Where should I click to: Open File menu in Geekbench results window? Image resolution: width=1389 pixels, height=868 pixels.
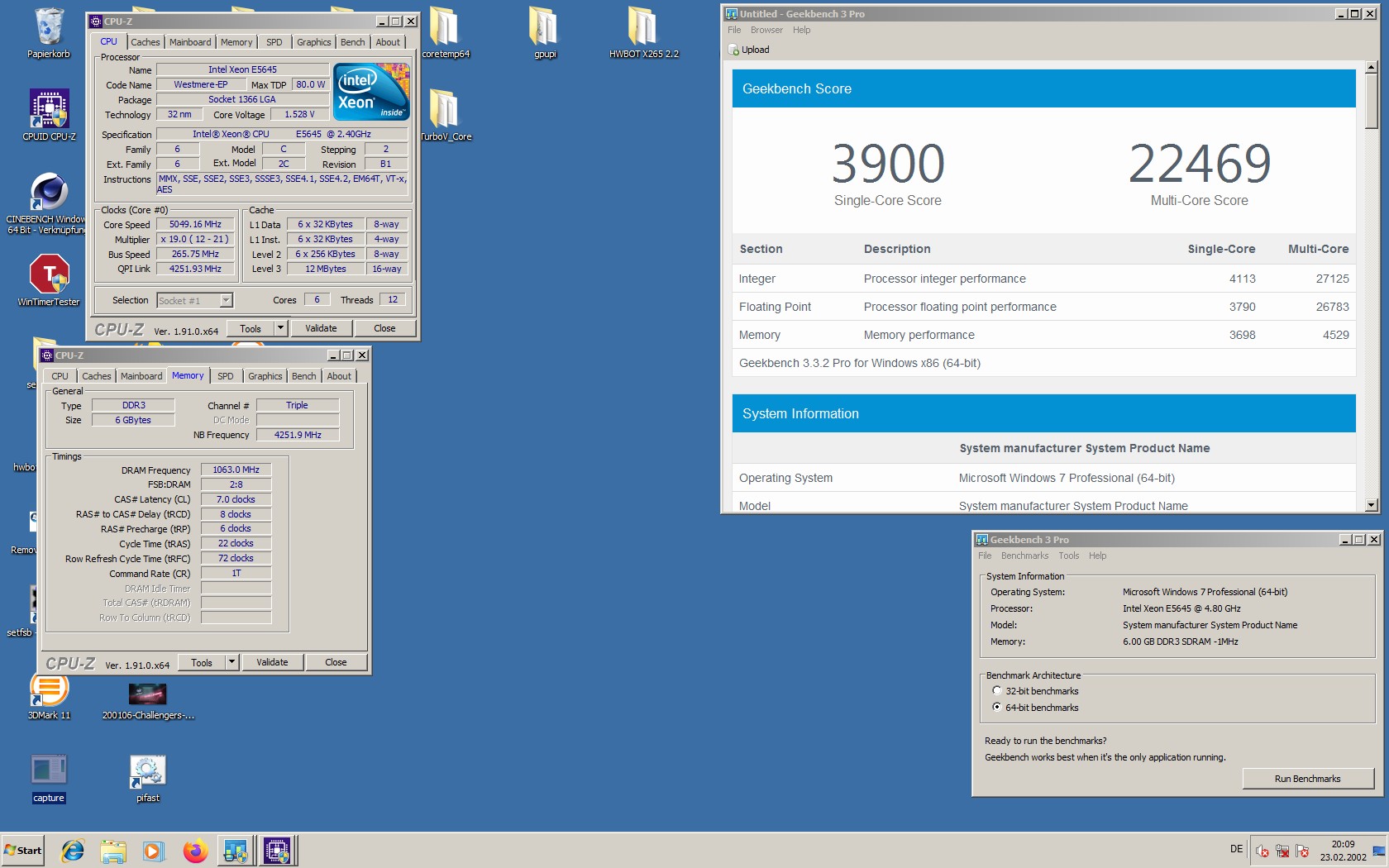(x=734, y=30)
